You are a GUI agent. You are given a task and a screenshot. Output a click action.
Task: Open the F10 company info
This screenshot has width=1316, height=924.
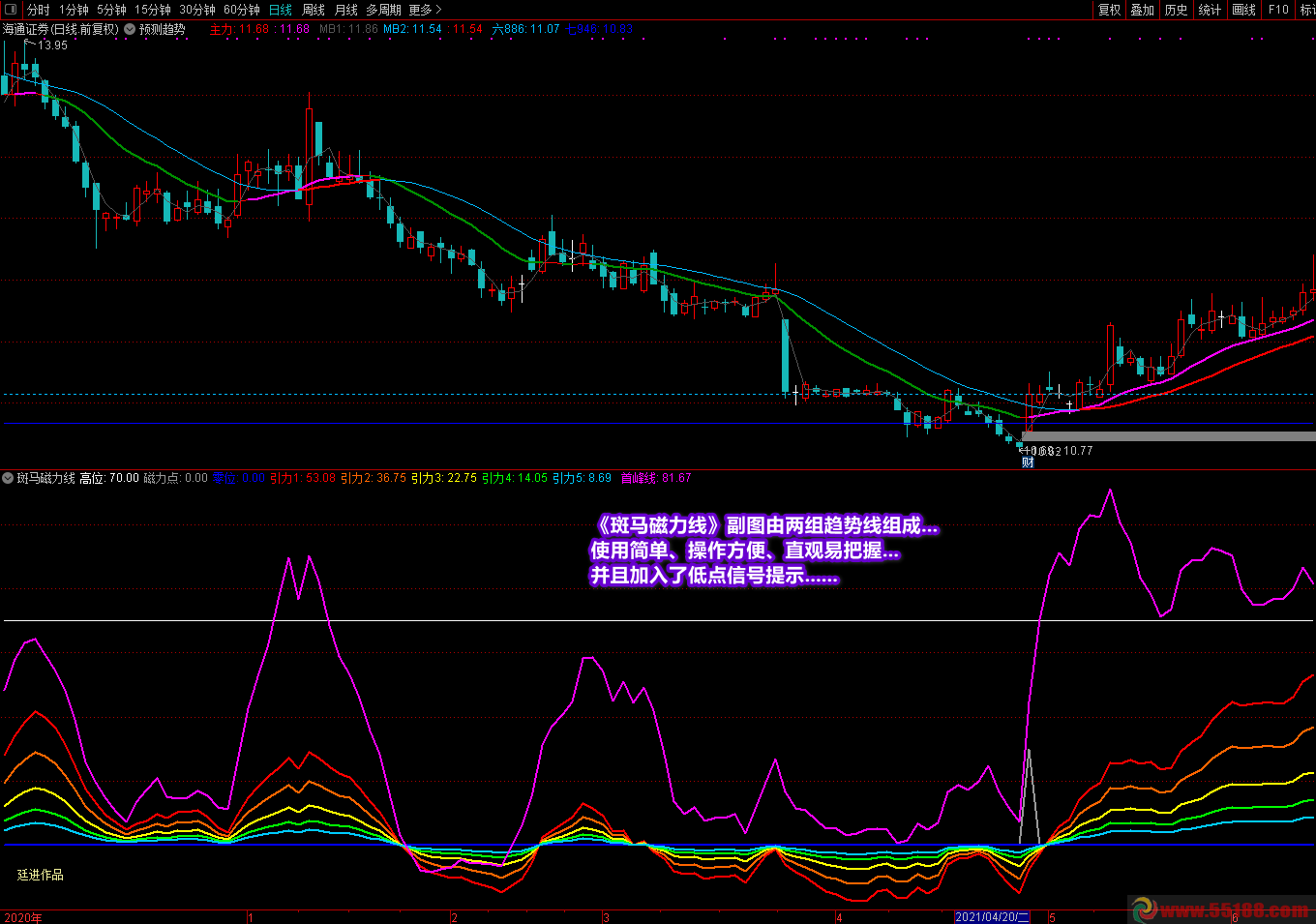[1278, 10]
